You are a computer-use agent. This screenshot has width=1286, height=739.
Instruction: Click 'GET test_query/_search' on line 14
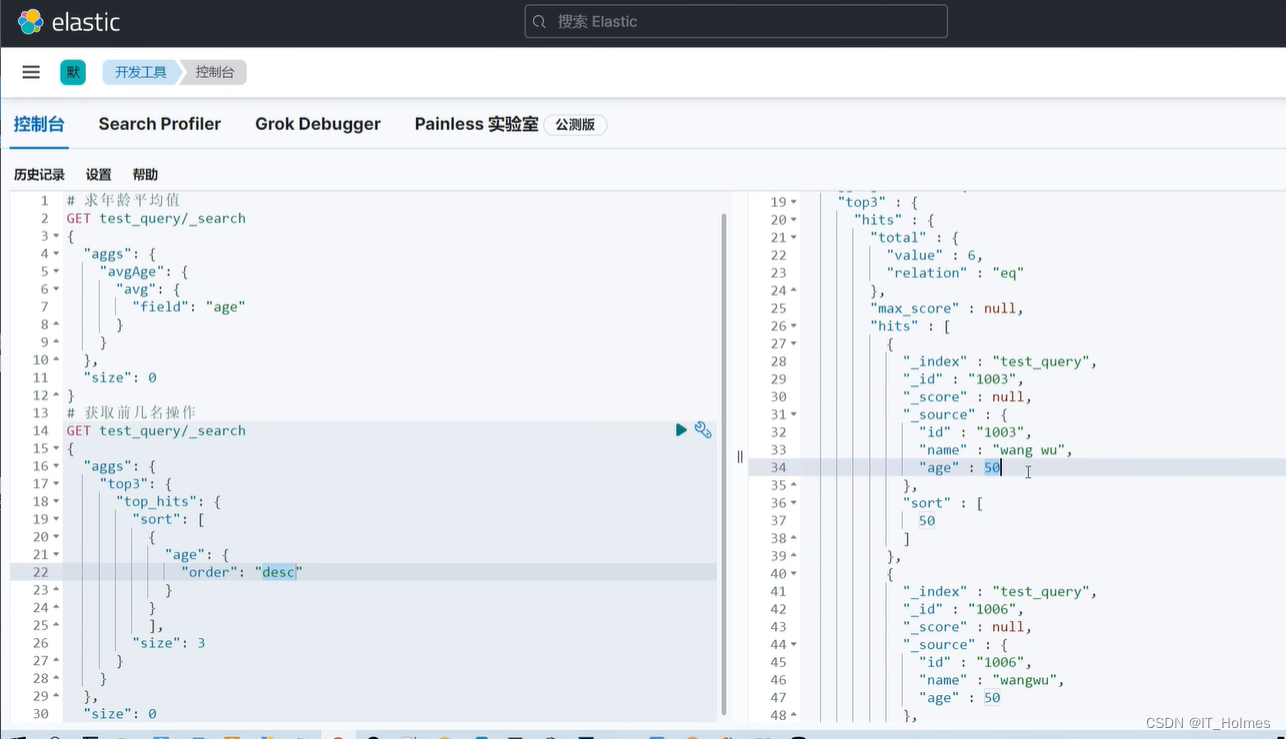156,431
